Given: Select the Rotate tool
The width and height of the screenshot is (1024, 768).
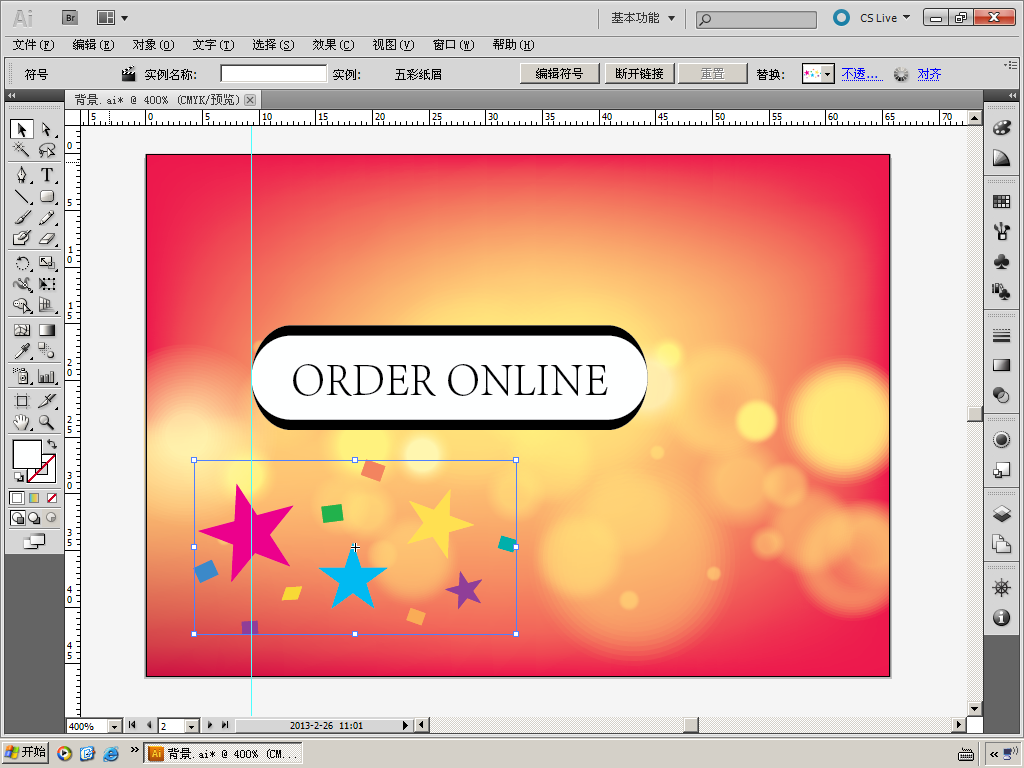Looking at the screenshot, I should coord(22,263).
